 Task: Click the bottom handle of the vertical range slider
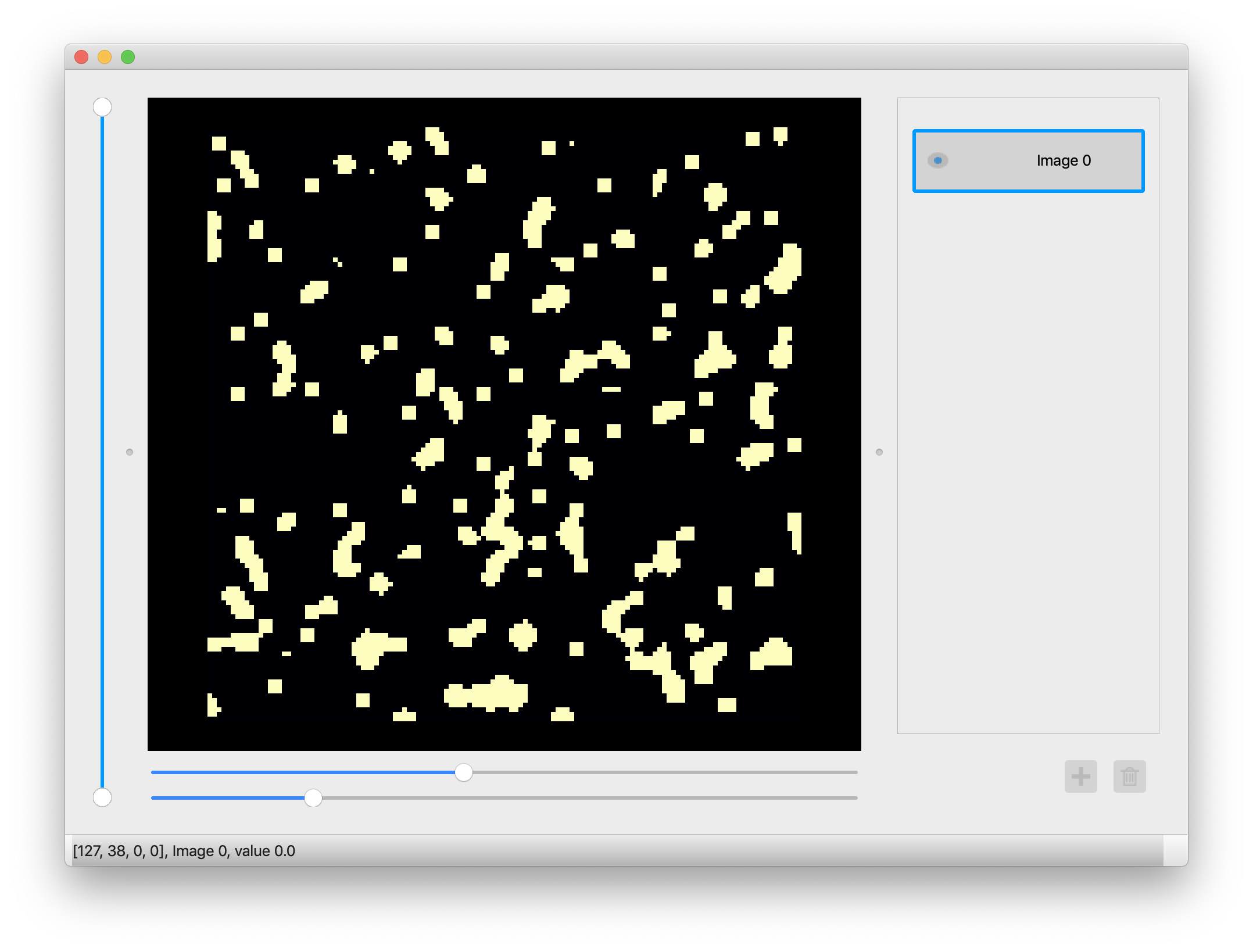(102, 797)
